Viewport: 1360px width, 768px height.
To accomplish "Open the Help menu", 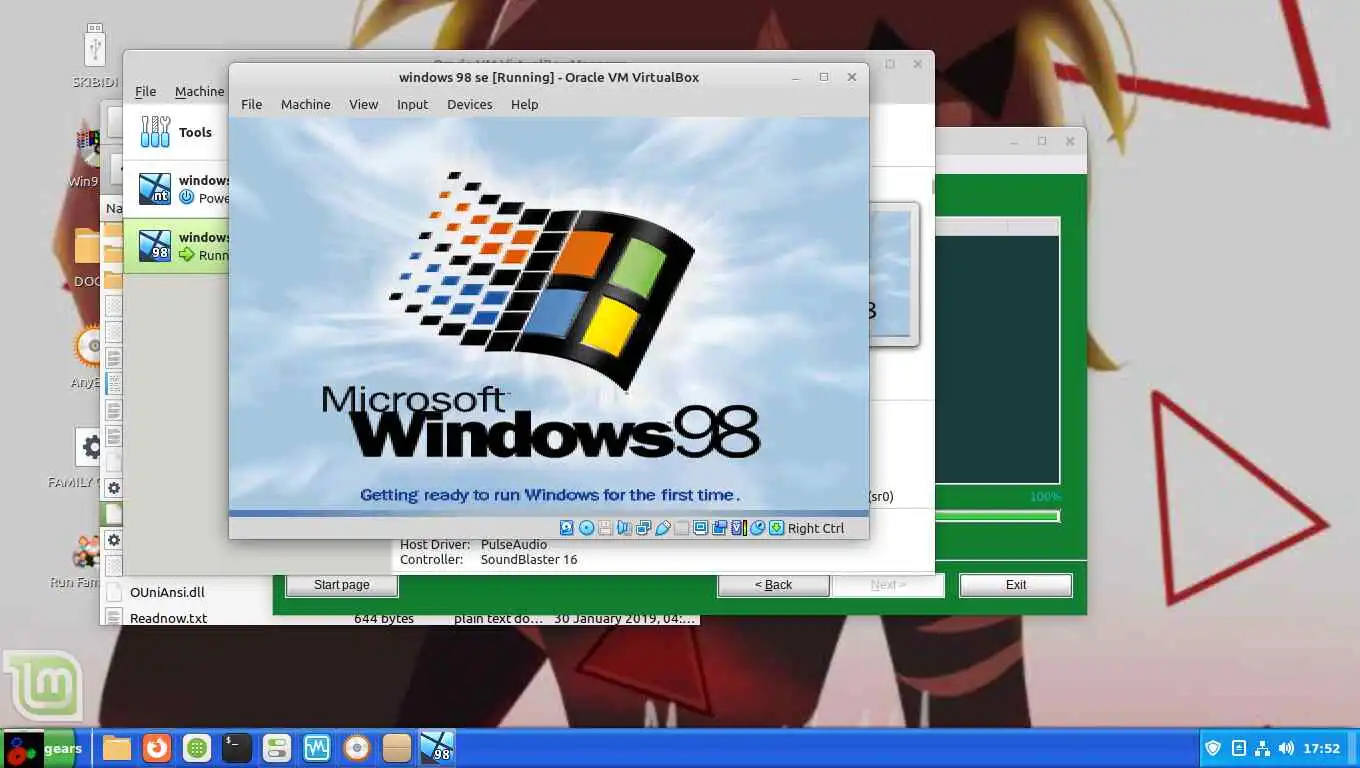I will (524, 104).
